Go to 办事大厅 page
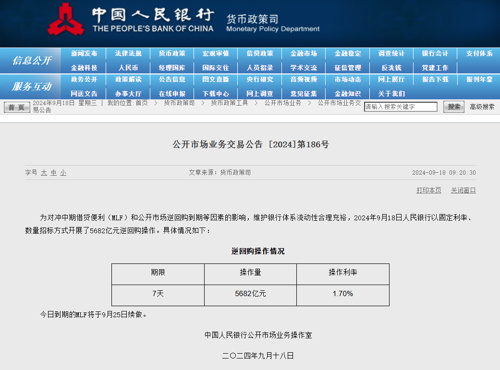The height and width of the screenshot is (370, 500). click(128, 94)
